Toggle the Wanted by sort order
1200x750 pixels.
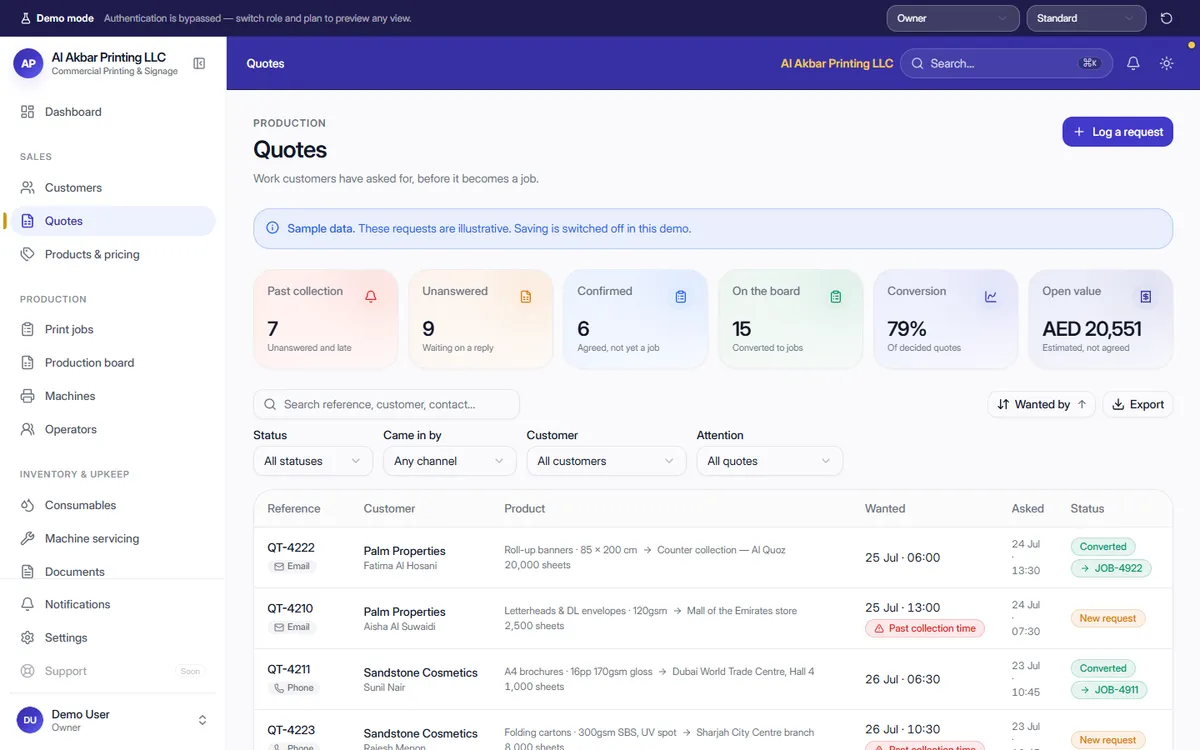tap(1042, 405)
